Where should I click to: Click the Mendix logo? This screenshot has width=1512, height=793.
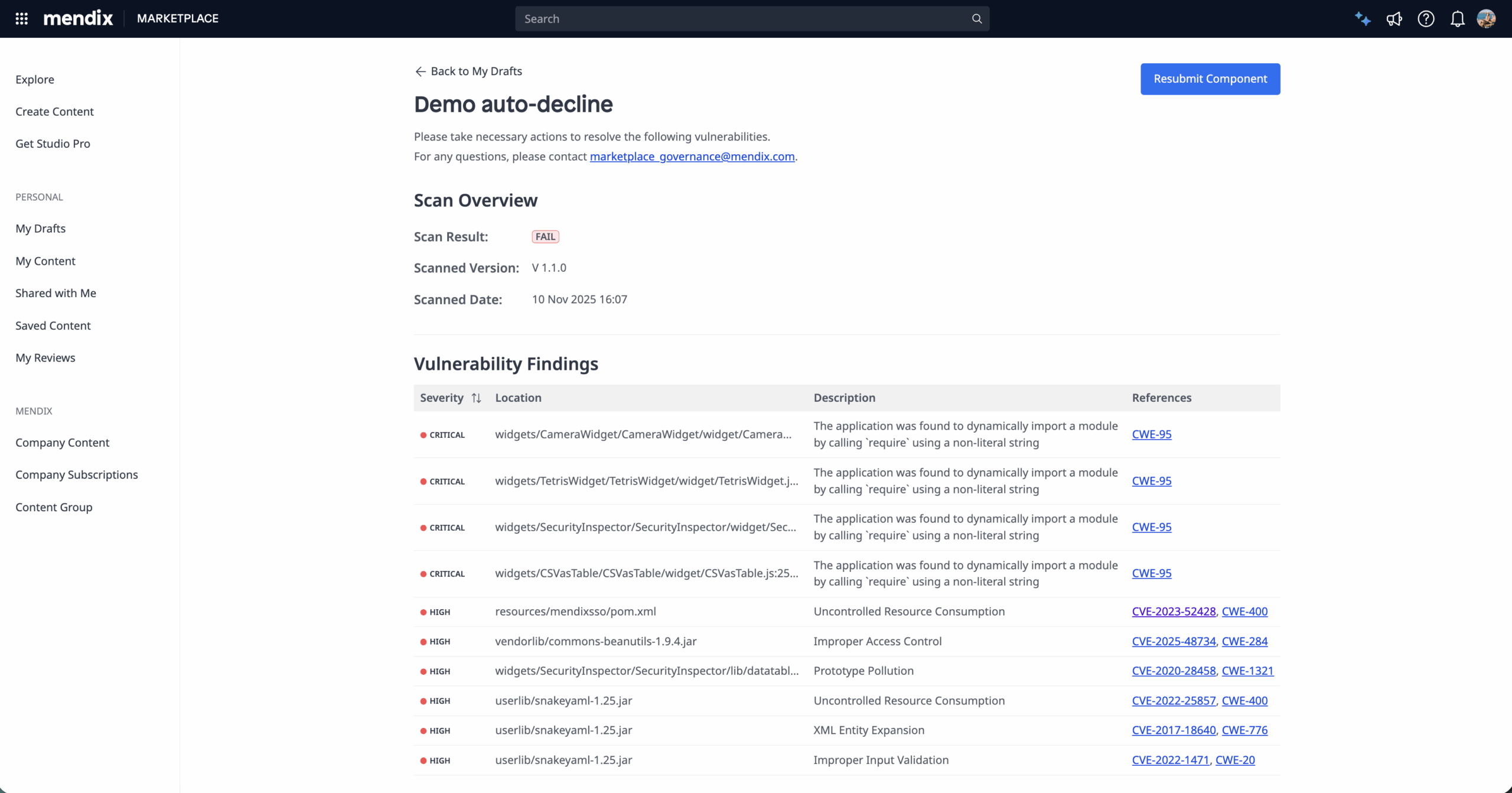(x=78, y=17)
